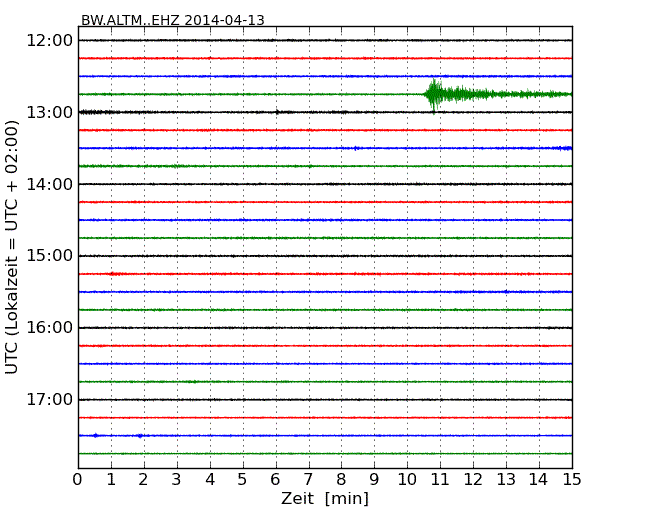Select the 13:00 time tick label

click(49, 112)
